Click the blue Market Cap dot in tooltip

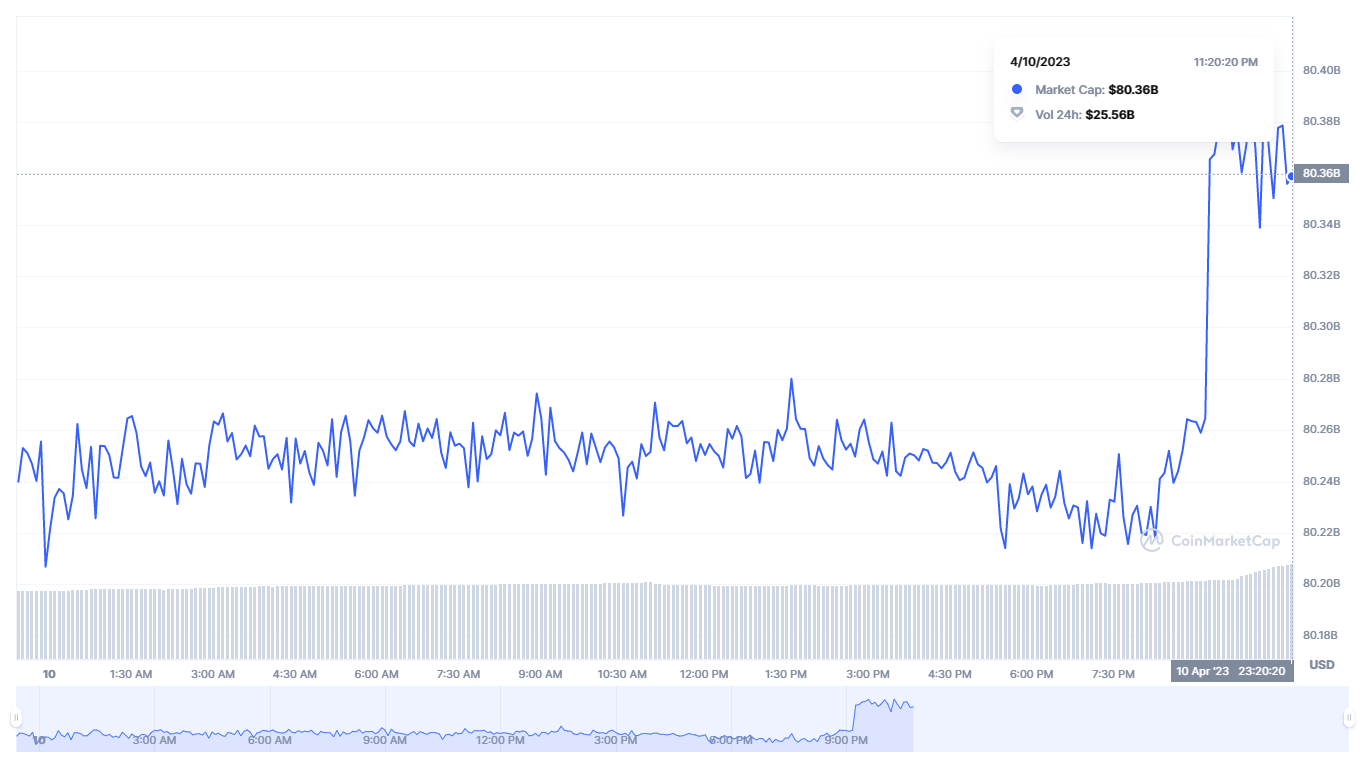click(1017, 89)
